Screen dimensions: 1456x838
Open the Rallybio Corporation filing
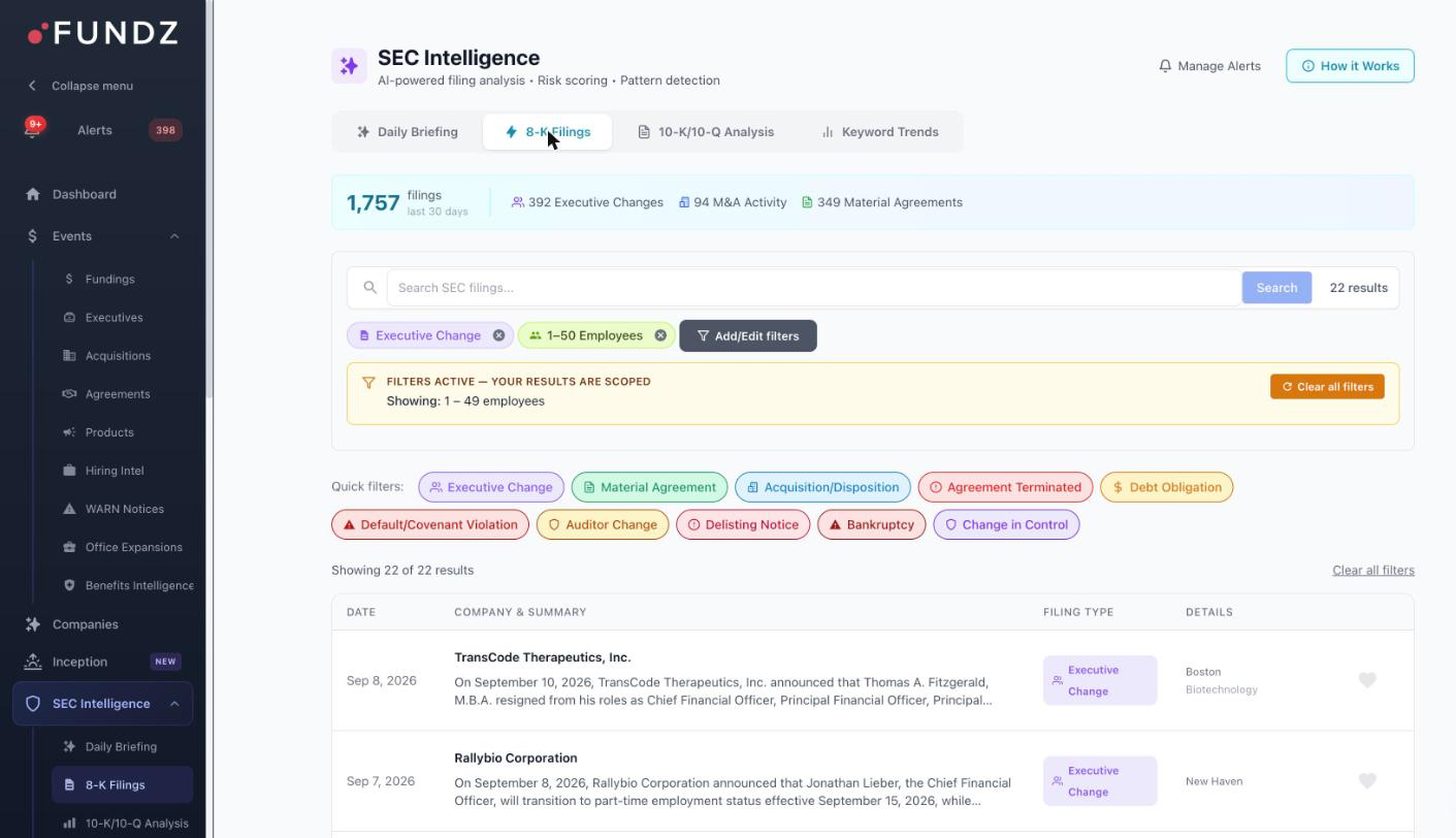[516, 758]
